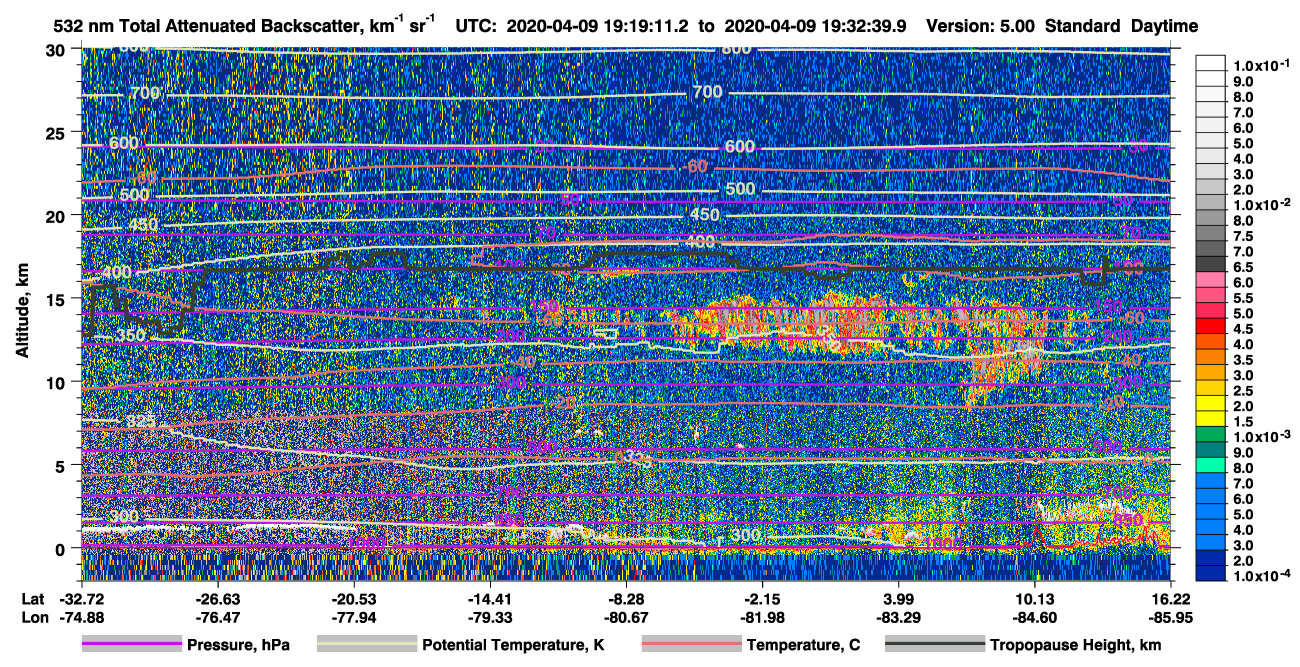1300x667 pixels.
Task: Click longitude value '-85.95'
Action: click(x=1172, y=618)
